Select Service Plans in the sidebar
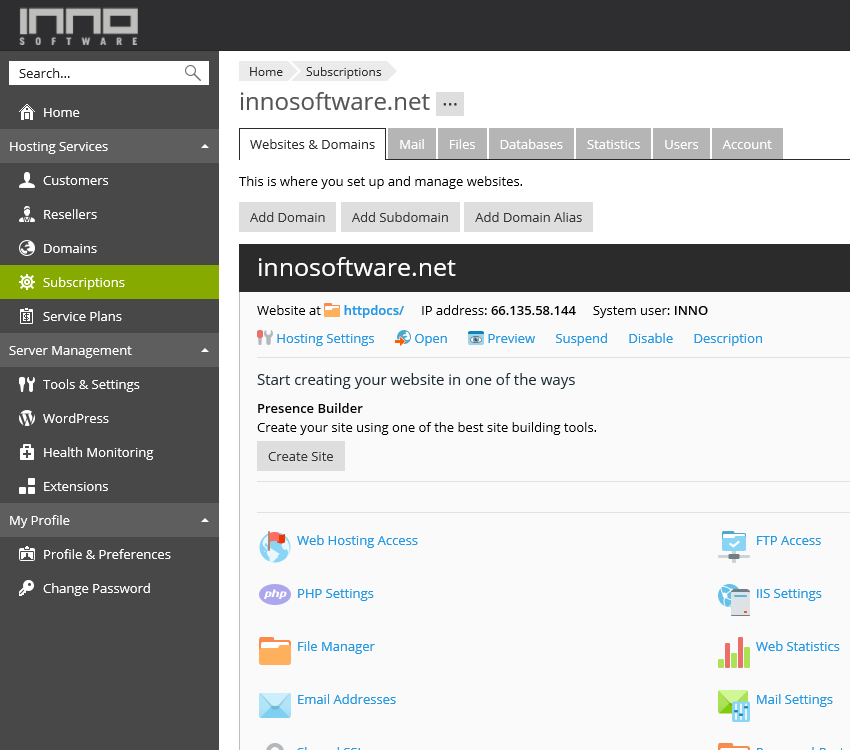This screenshot has height=750, width=850. click(x=110, y=316)
